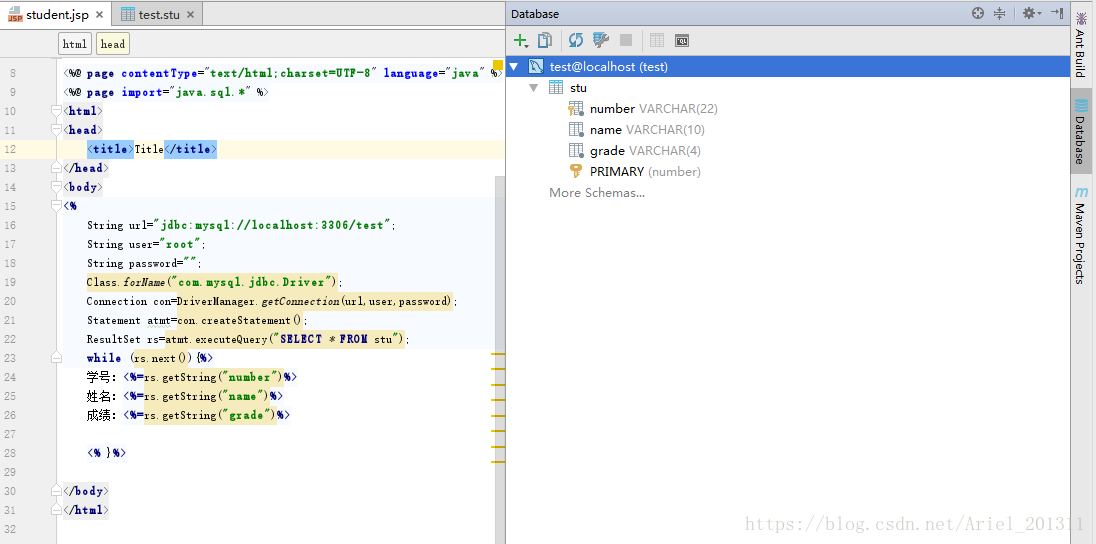
Task: Select the grade VARCHAR(4) column
Action: (645, 151)
